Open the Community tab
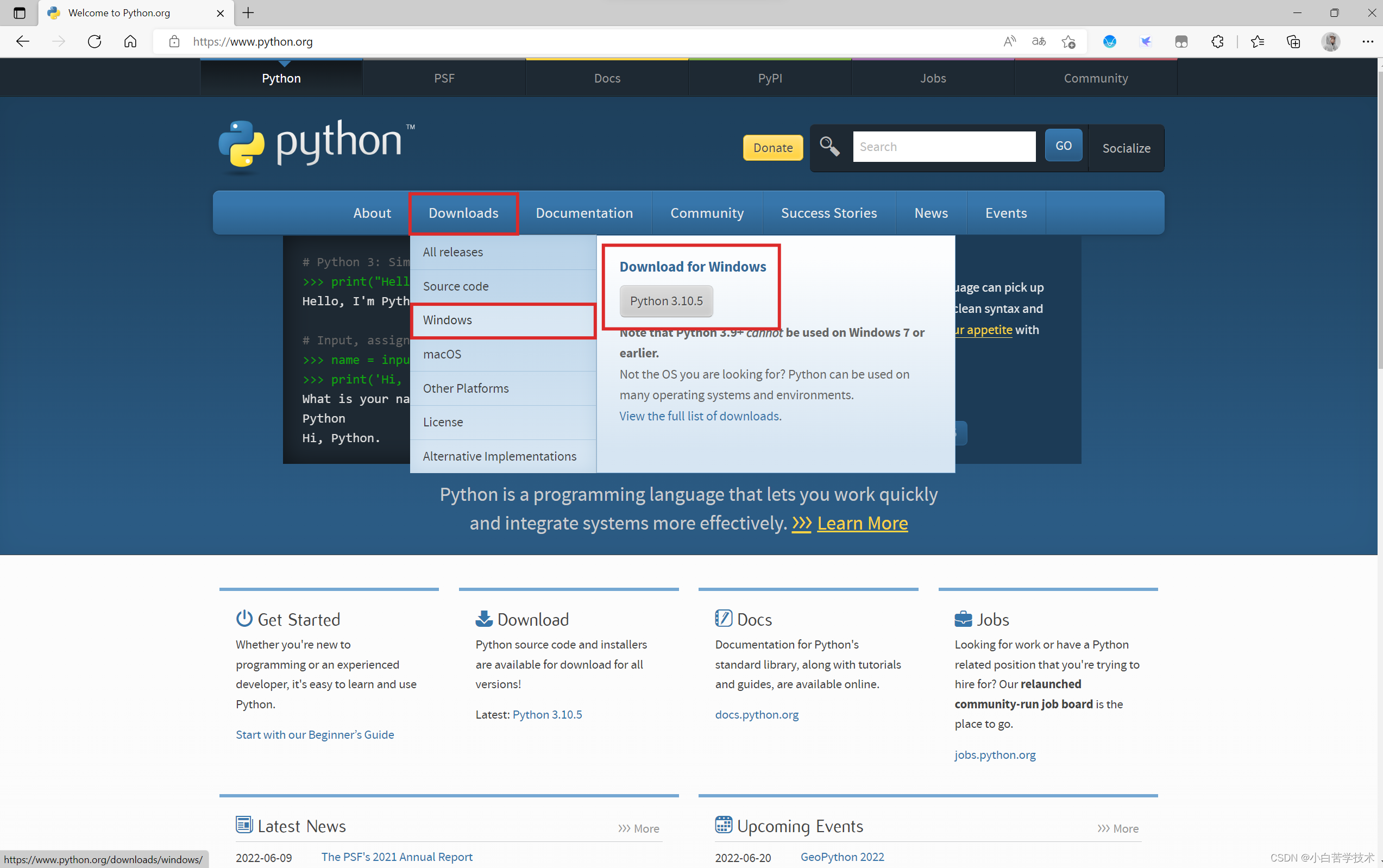 click(707, 213)
